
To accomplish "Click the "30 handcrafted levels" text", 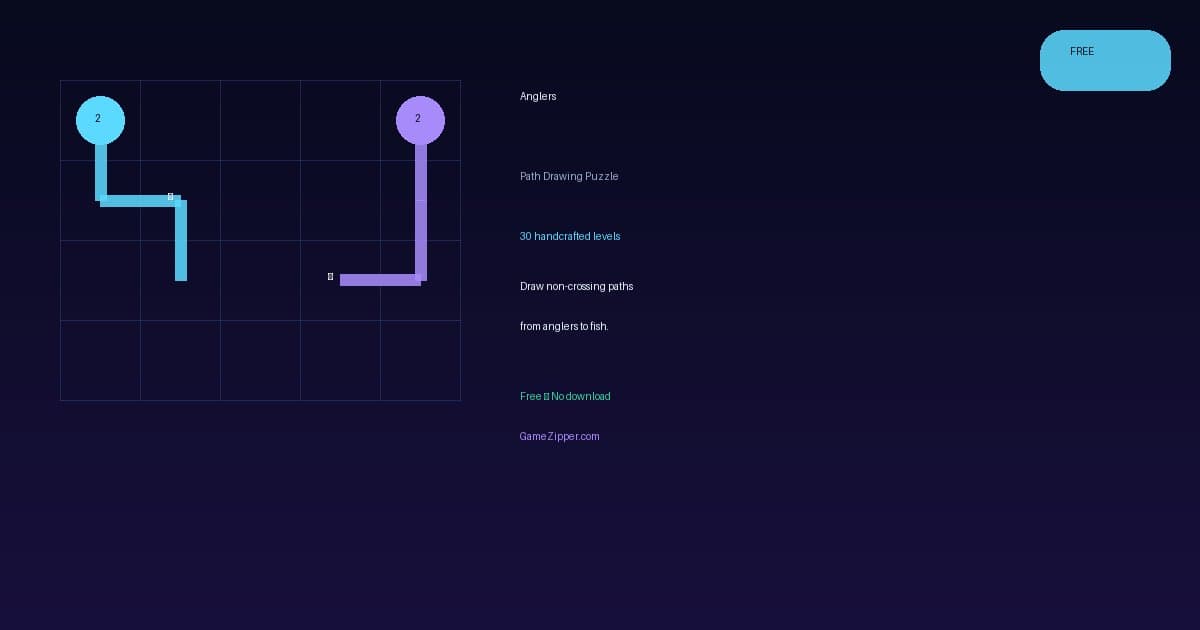I will tap(570, 236).
